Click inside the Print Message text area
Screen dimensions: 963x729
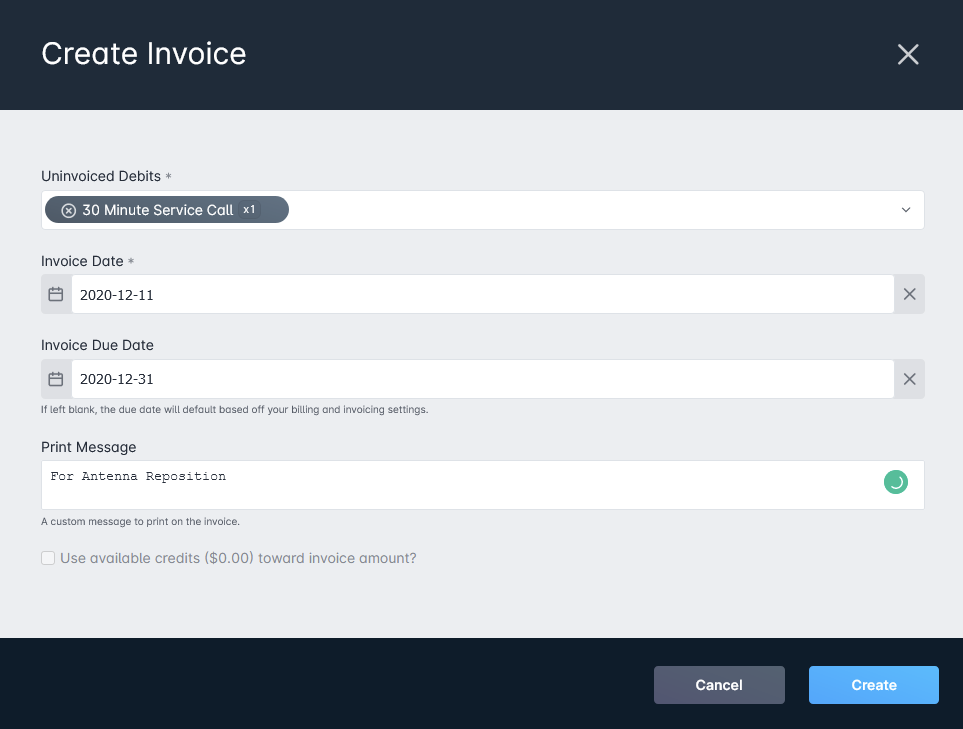[x=483, y=485]
